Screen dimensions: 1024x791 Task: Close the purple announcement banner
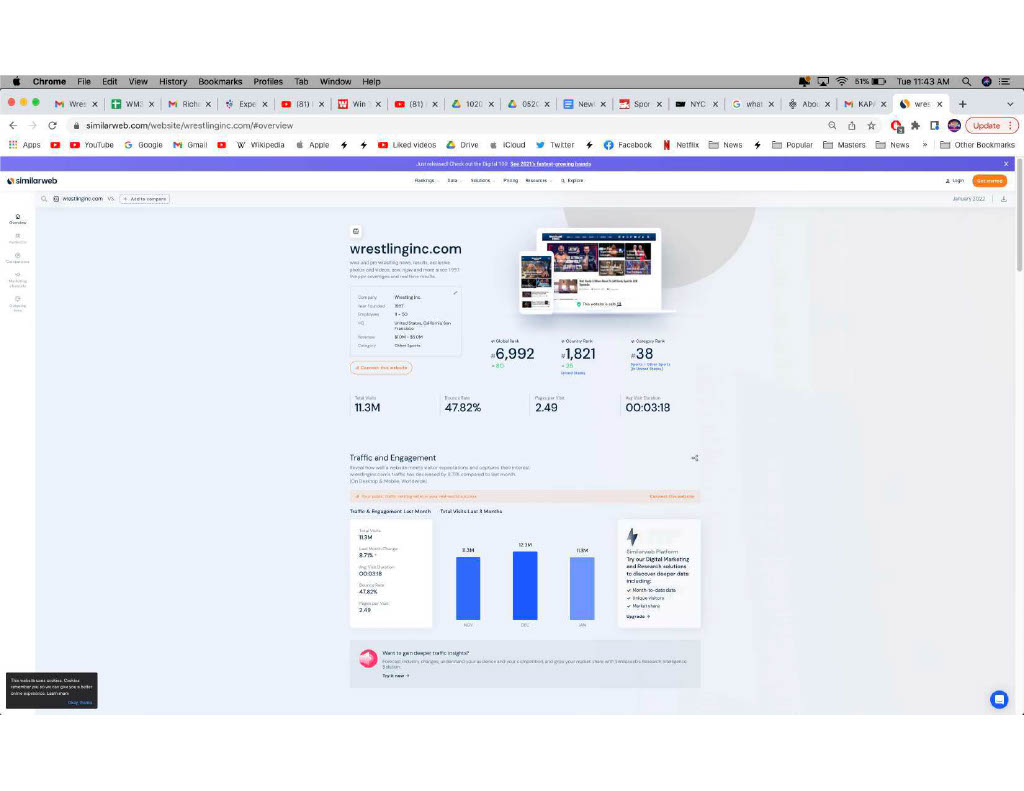1006,164
